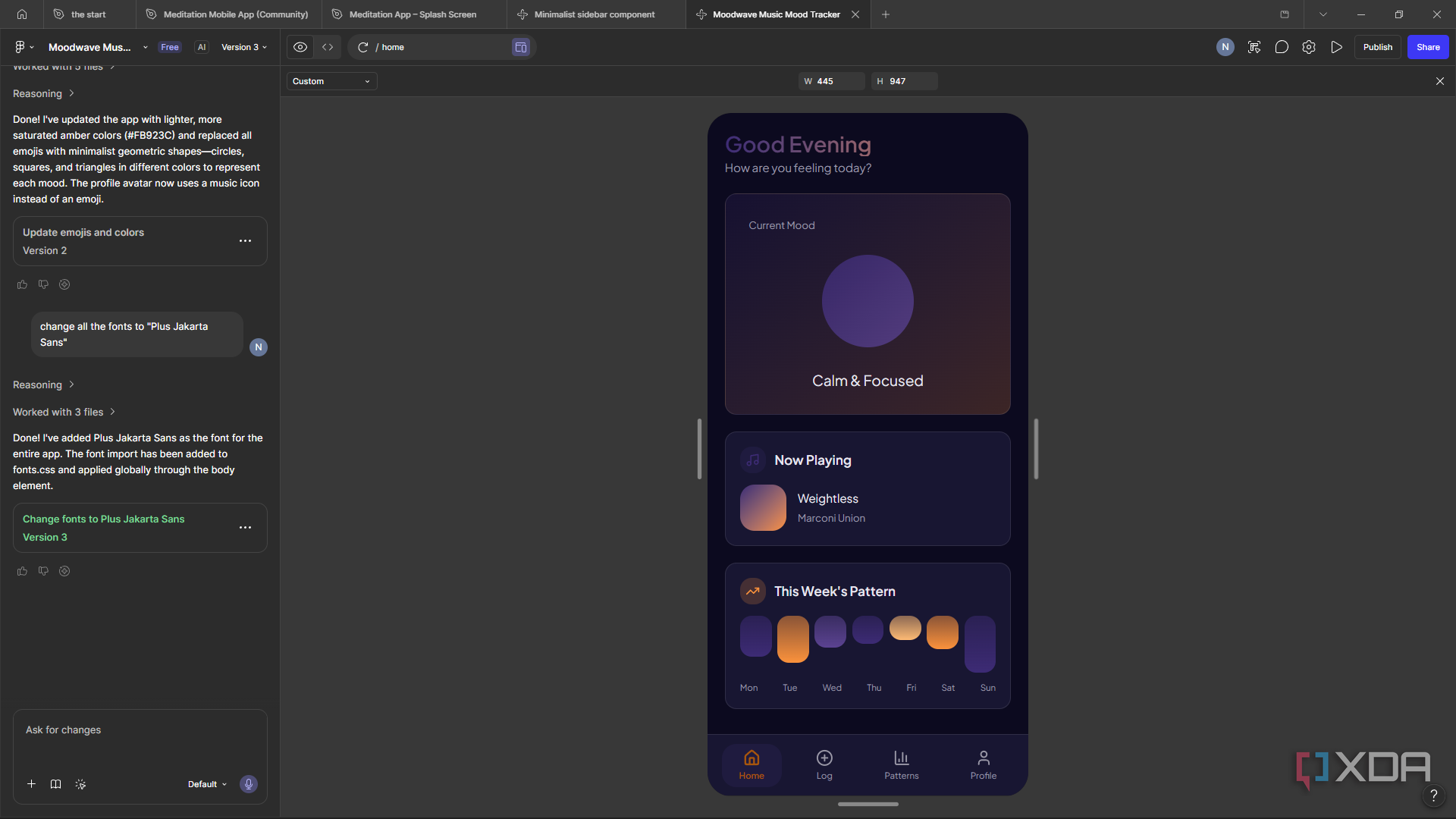
Task: Close the preview size bar
Action: pos(1439,81)
